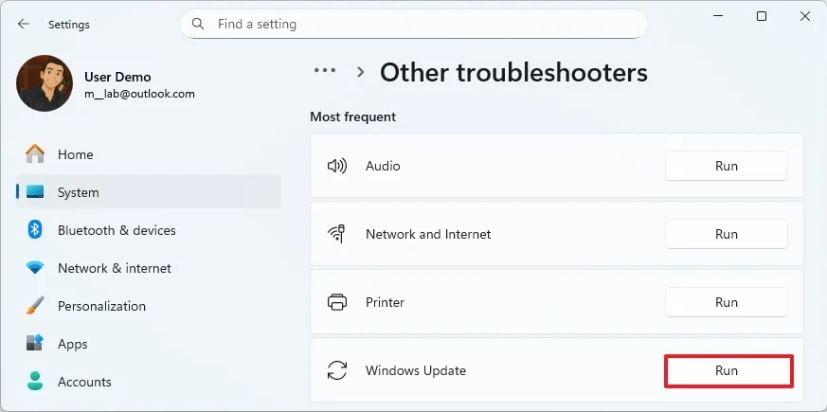Image resolution: width=827 pixels, height=412 pixels.
Task: Click the Audio speaker icon
Action: 337,166
